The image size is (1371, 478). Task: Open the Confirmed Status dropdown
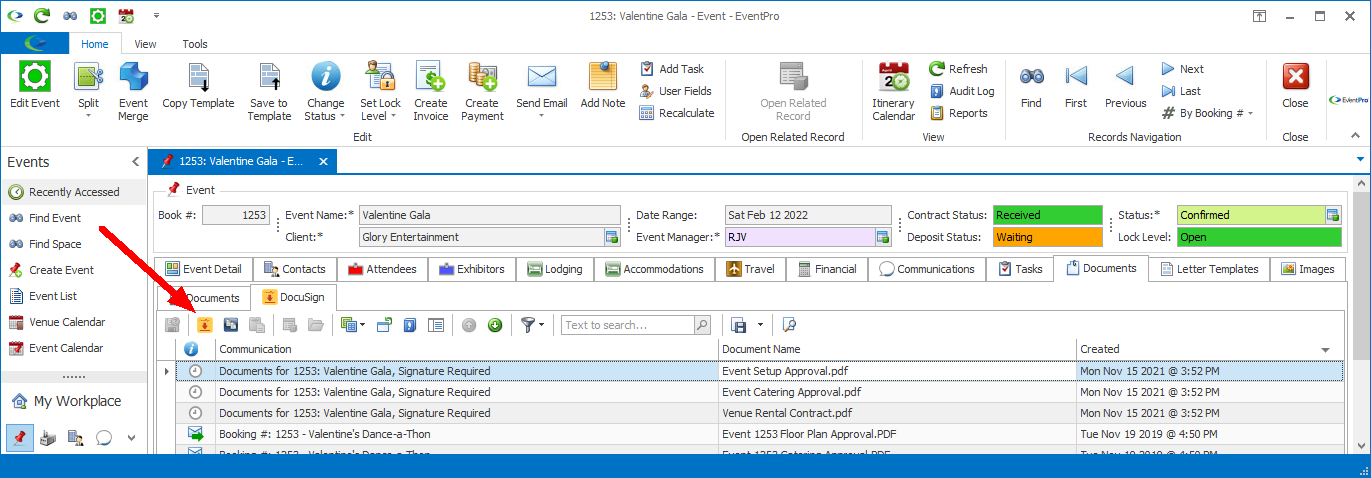coord(1332,215)
